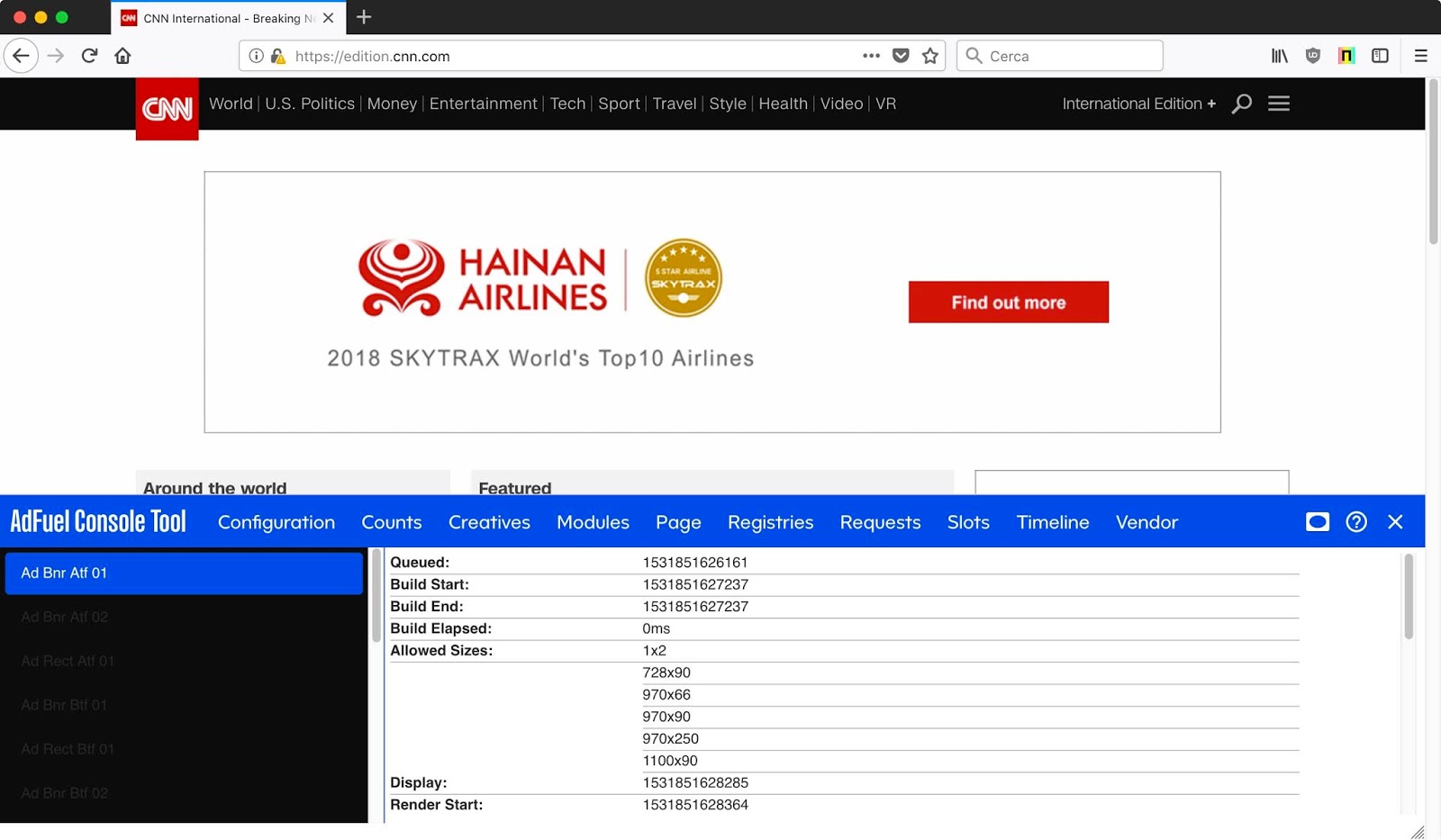
Task: Visit the Entertainment section
Action: pos(483,104)
